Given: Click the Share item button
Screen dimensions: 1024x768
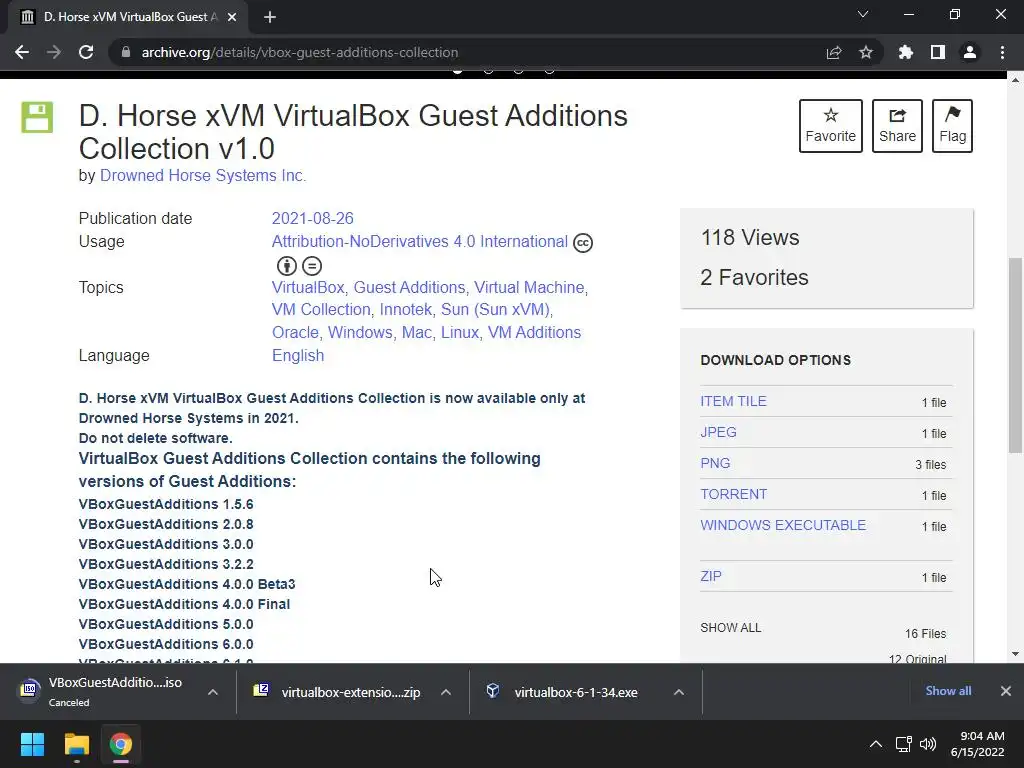Looking at the screenshot, I should [897, 126].
